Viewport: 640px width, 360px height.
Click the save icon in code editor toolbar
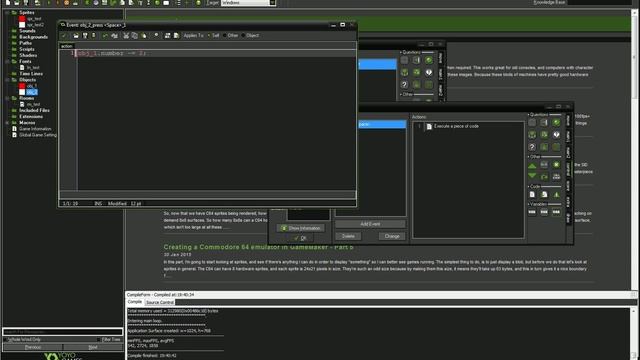(85, 36)
